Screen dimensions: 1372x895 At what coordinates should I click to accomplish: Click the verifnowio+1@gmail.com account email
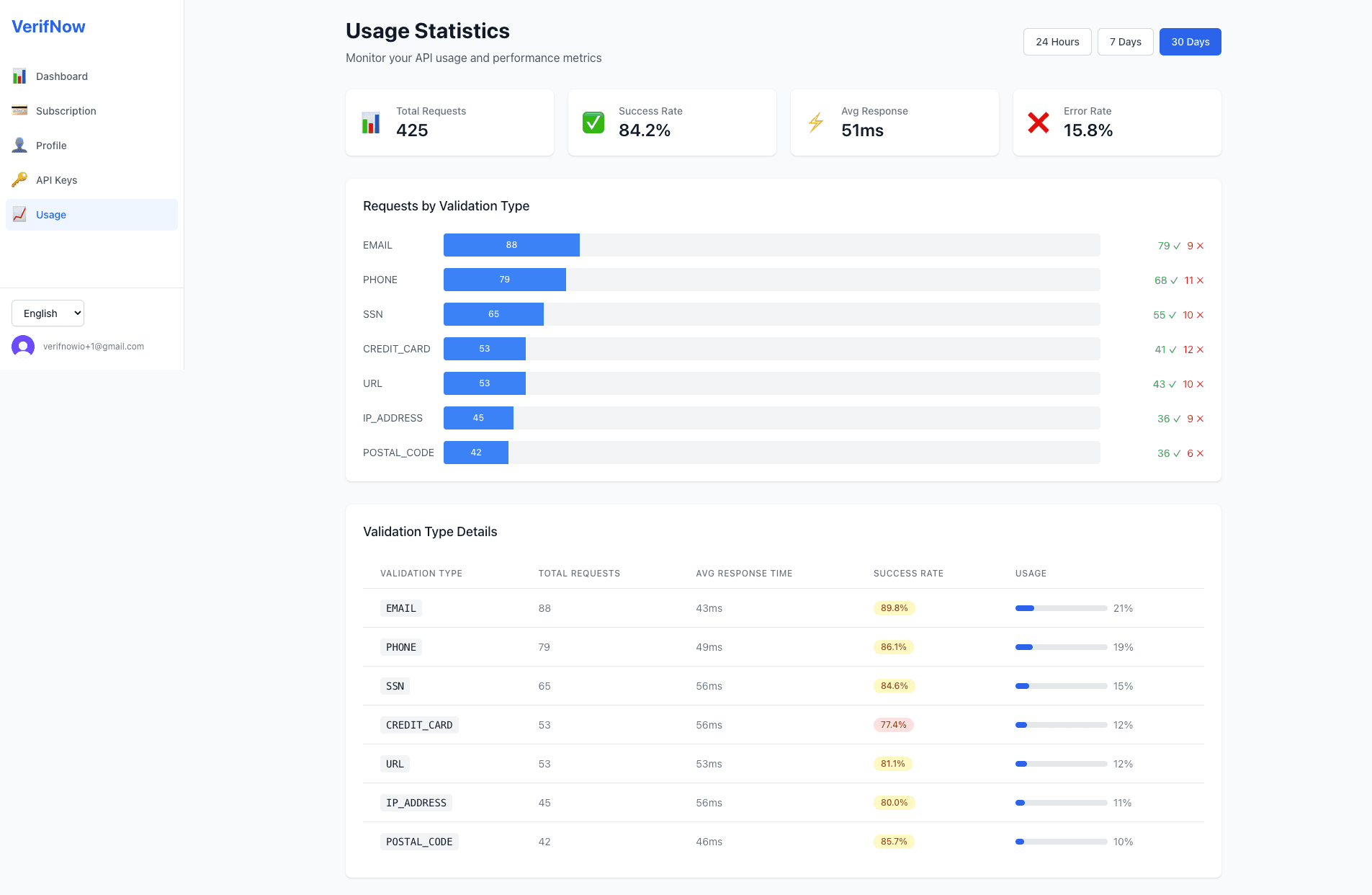click(93, 346)
